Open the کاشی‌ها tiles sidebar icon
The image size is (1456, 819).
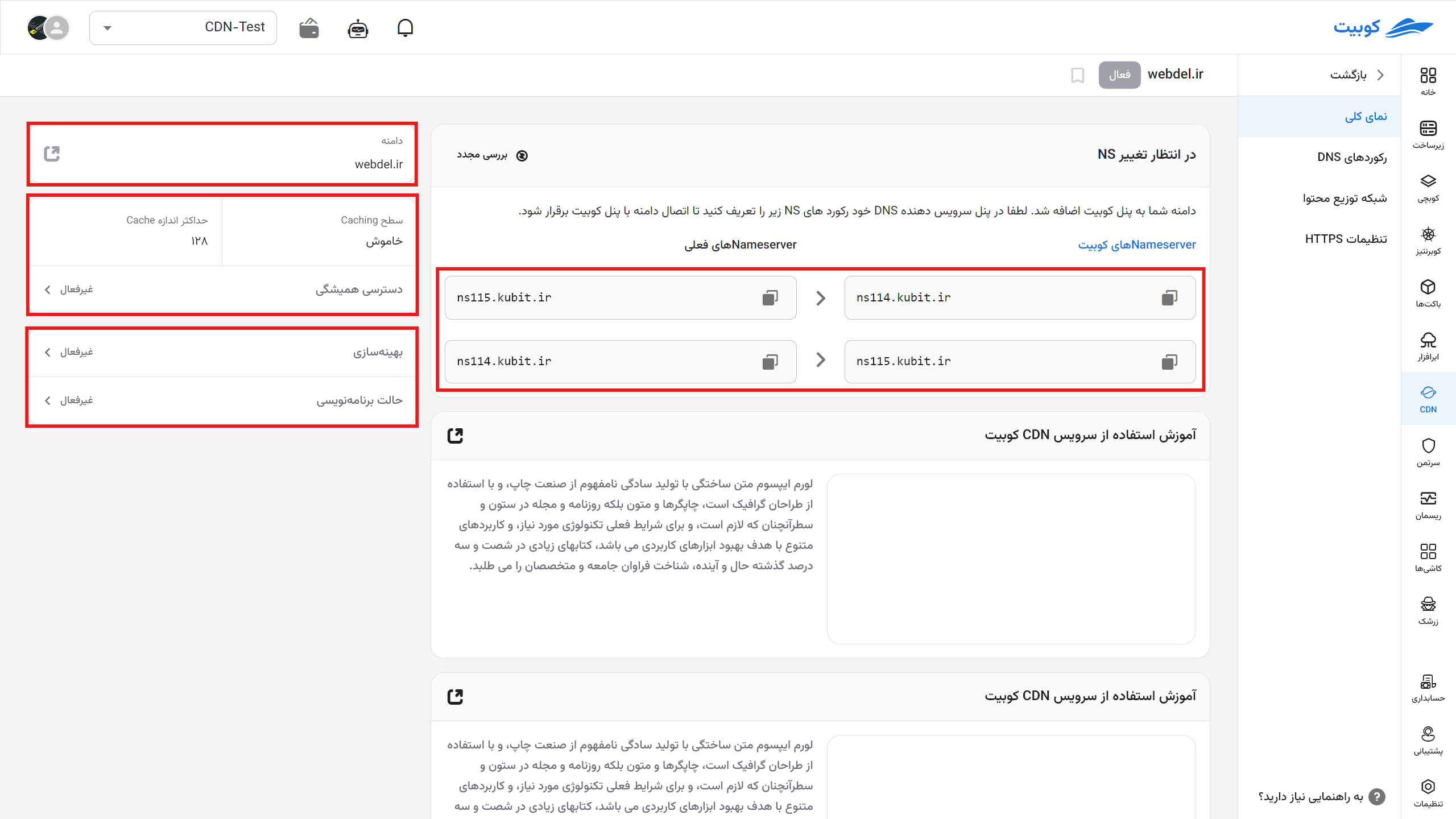[x=1428, y=557]
